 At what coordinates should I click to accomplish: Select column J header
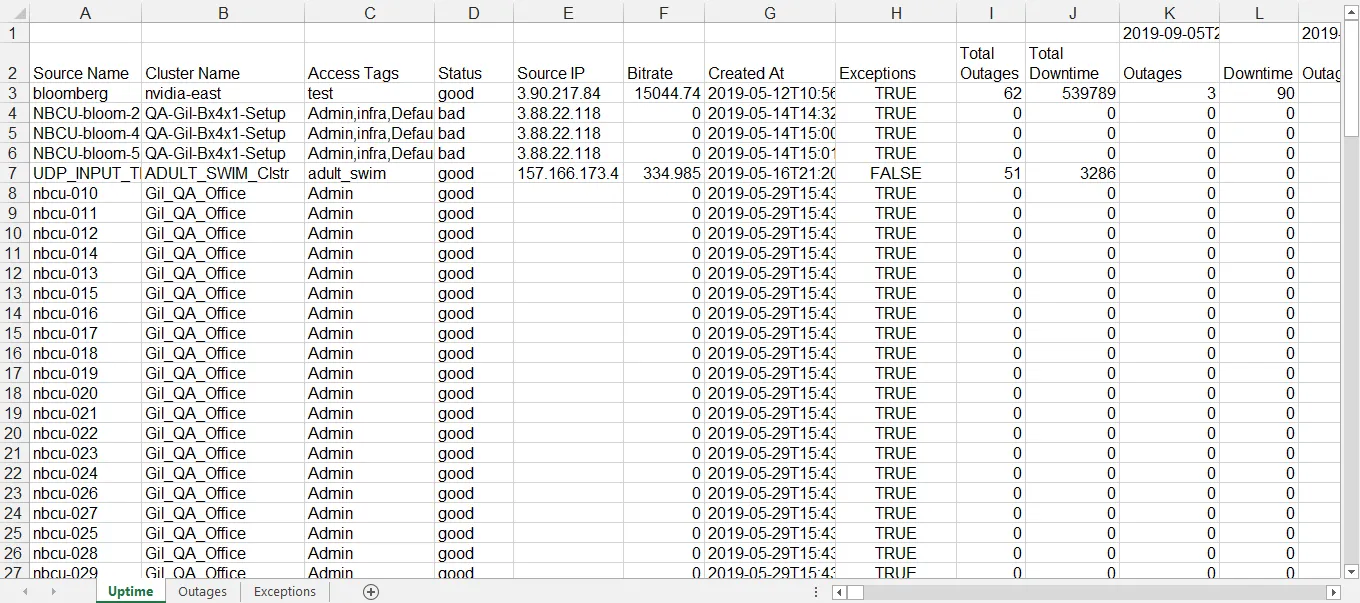pyautogui.click(x=1073, y=13)
